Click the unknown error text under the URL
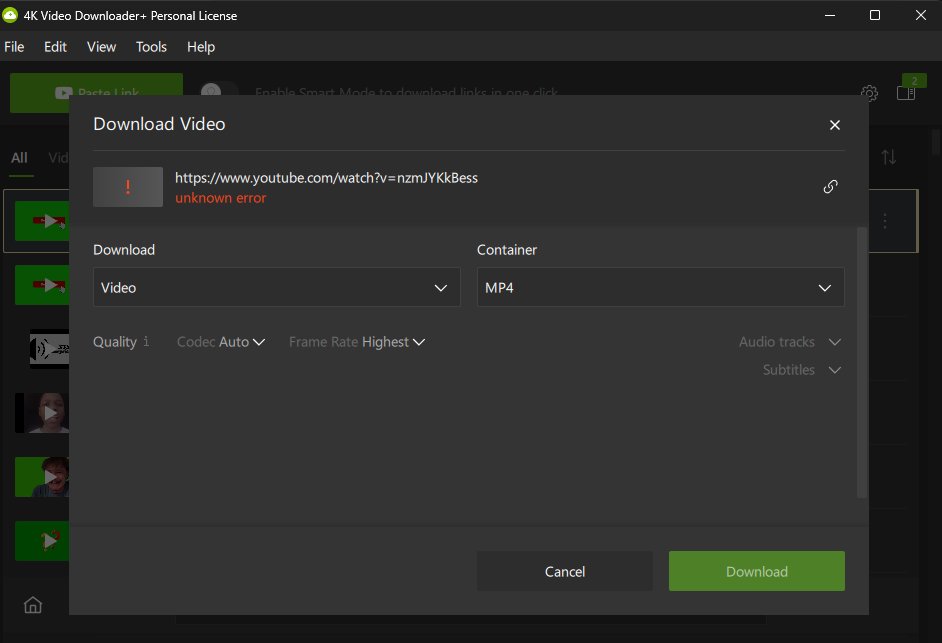 coord(220,198)
